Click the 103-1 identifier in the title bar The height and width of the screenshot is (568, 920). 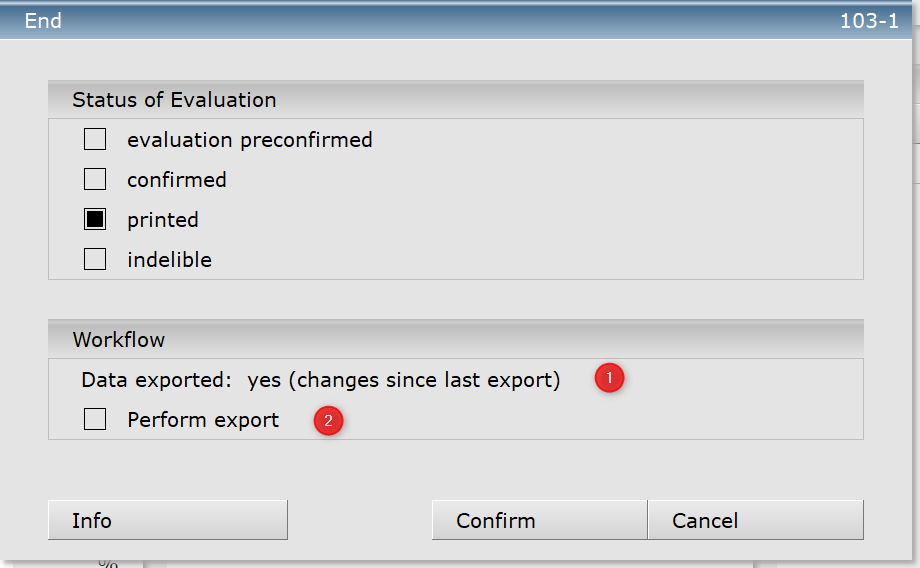point(868,21)
